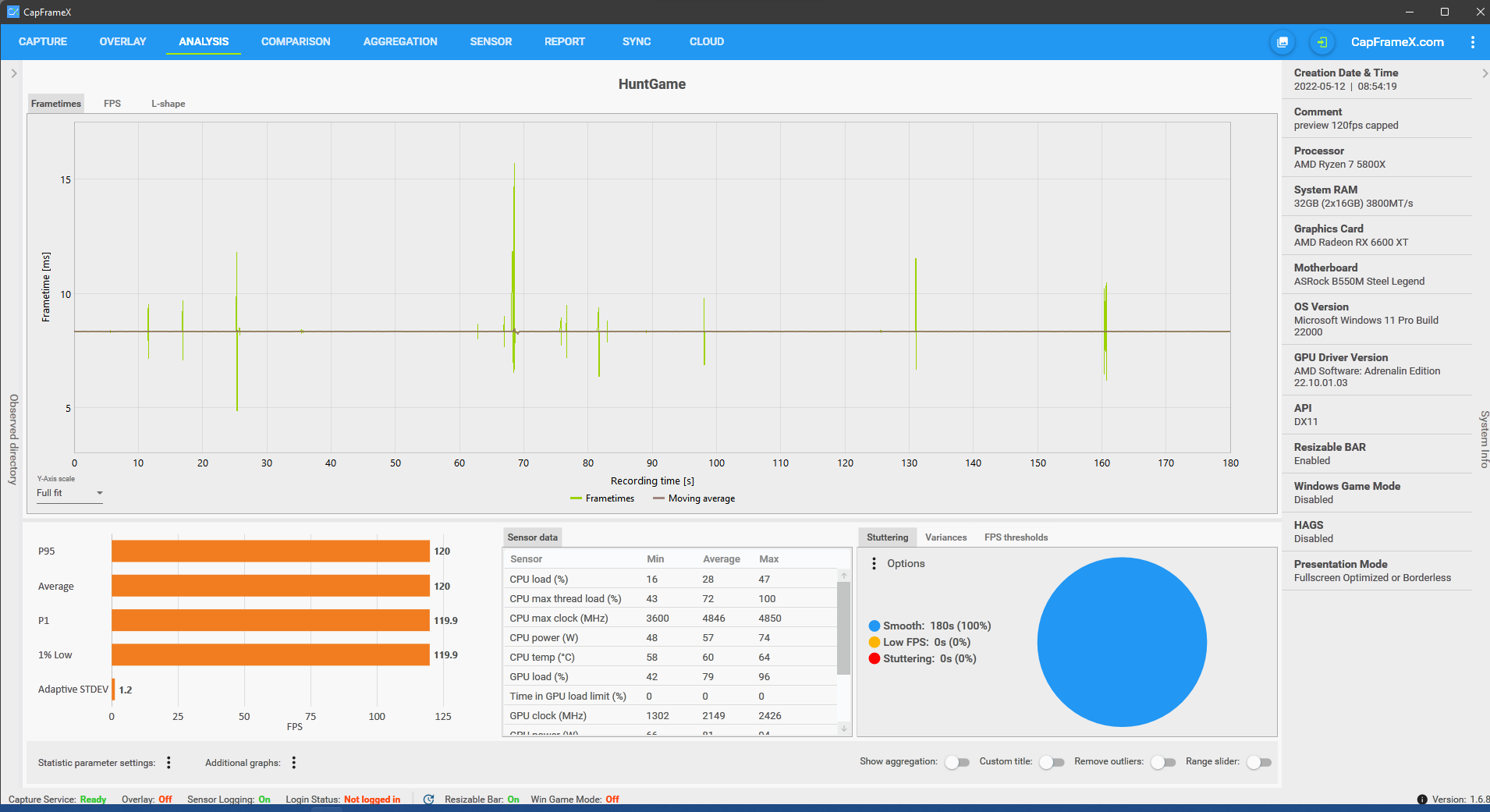Click the Win Game Mode Off status
1490x812 pixels.
point(575,800)
